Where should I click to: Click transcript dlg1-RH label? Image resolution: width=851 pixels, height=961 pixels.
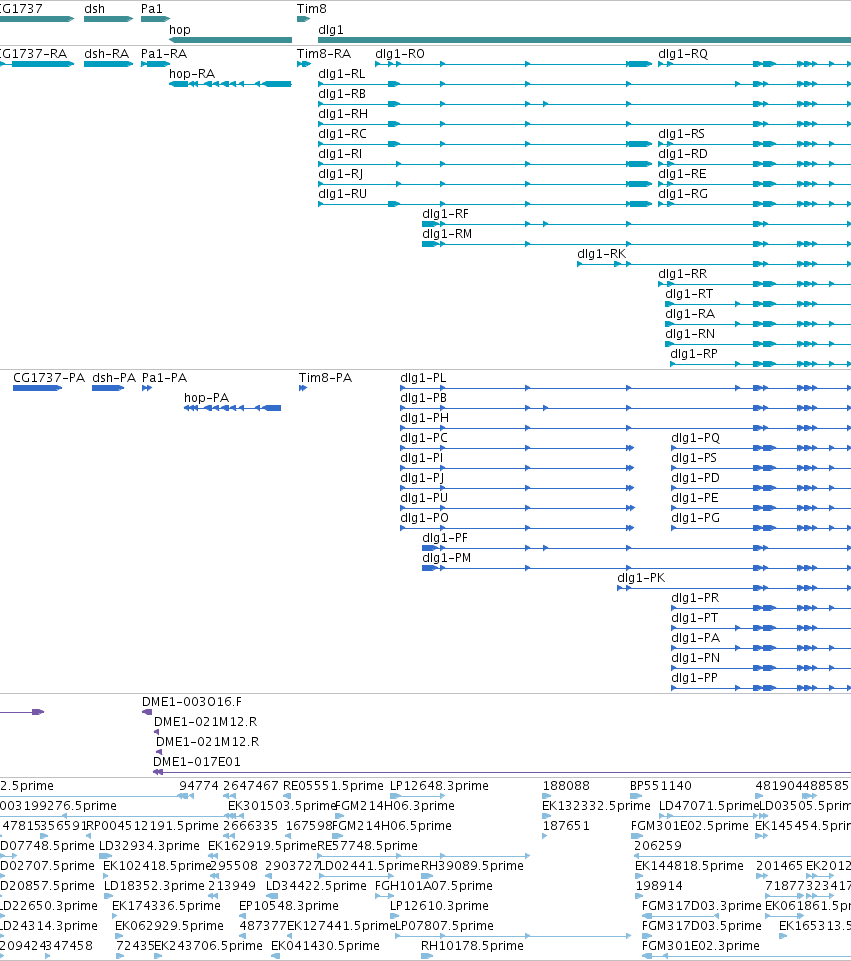coord(342,114)
